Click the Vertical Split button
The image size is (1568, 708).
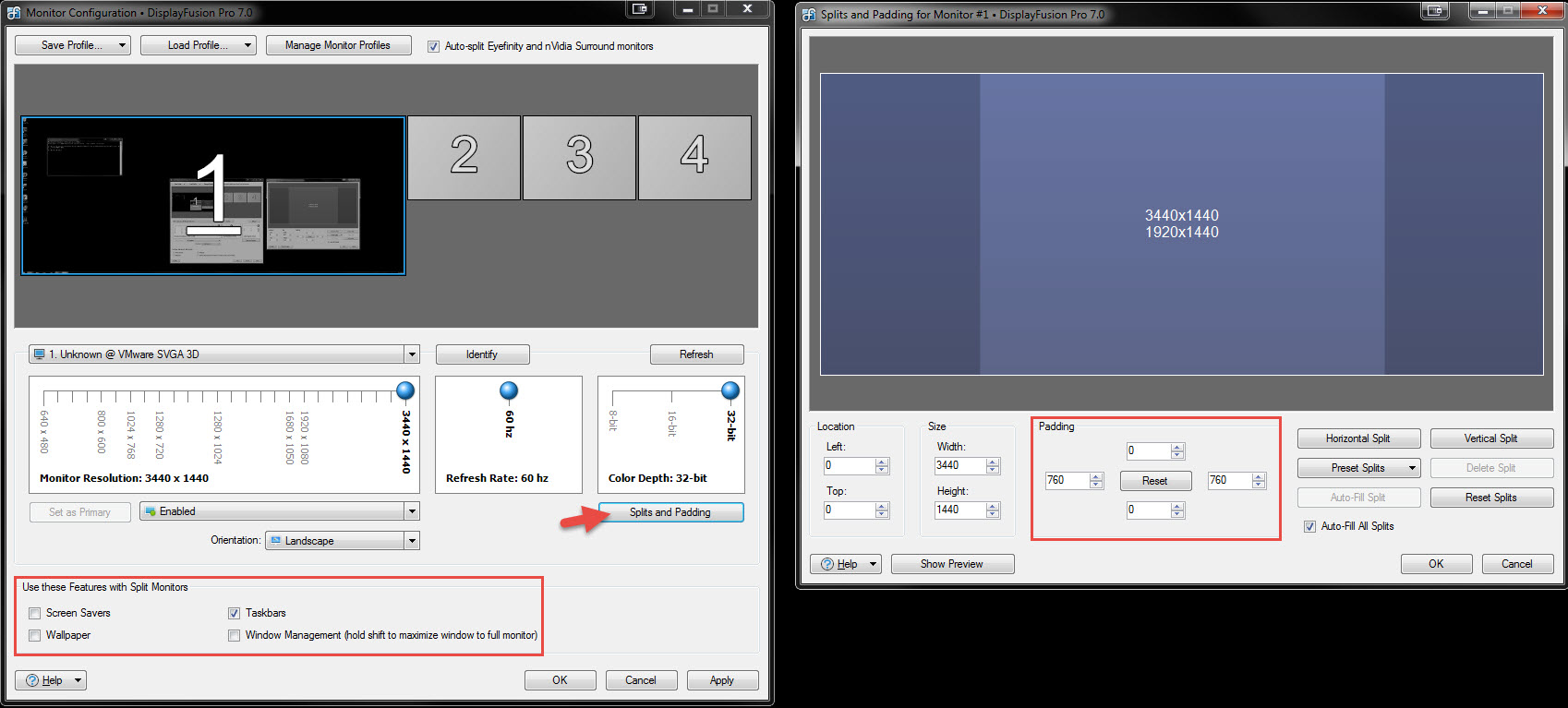(1491, 438)
